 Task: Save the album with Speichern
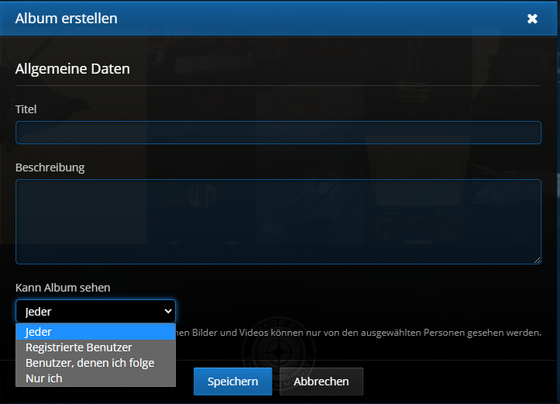click(x=233, y=381)
